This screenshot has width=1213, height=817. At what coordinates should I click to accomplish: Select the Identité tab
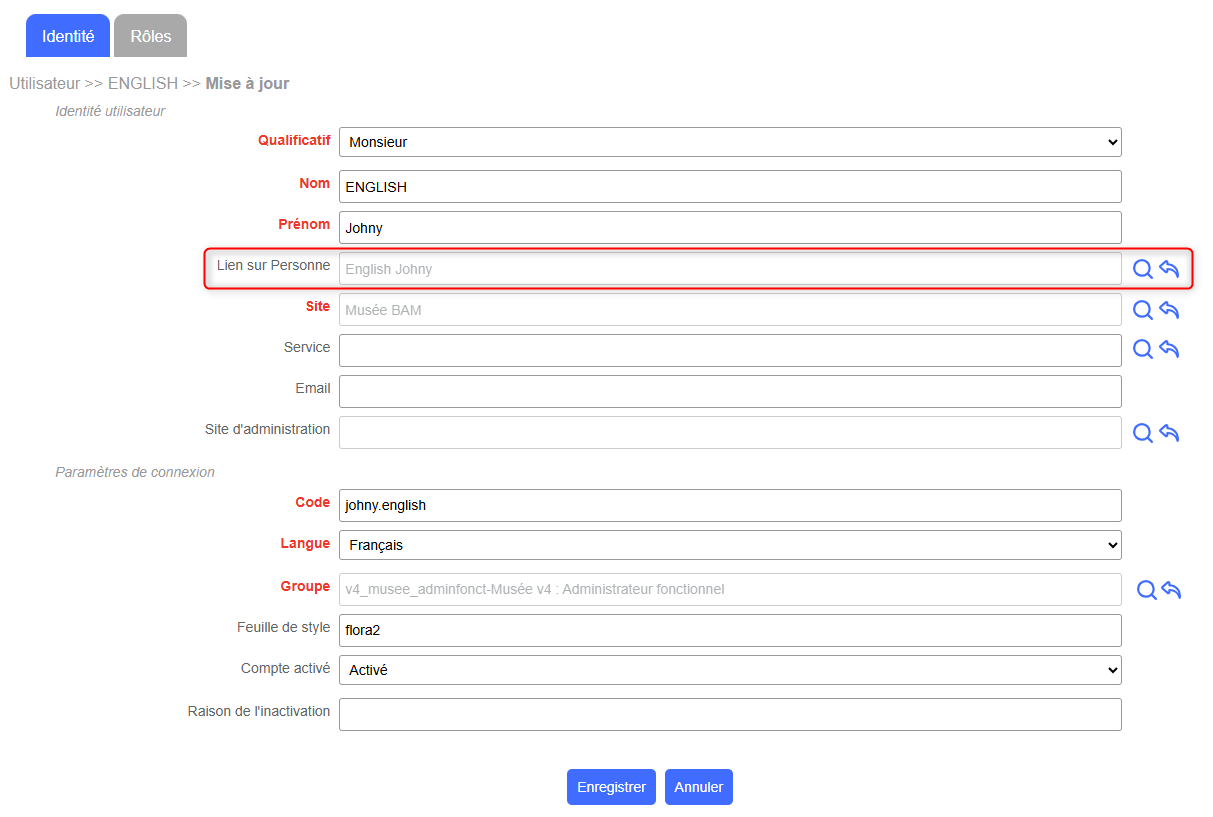(68, 36)
